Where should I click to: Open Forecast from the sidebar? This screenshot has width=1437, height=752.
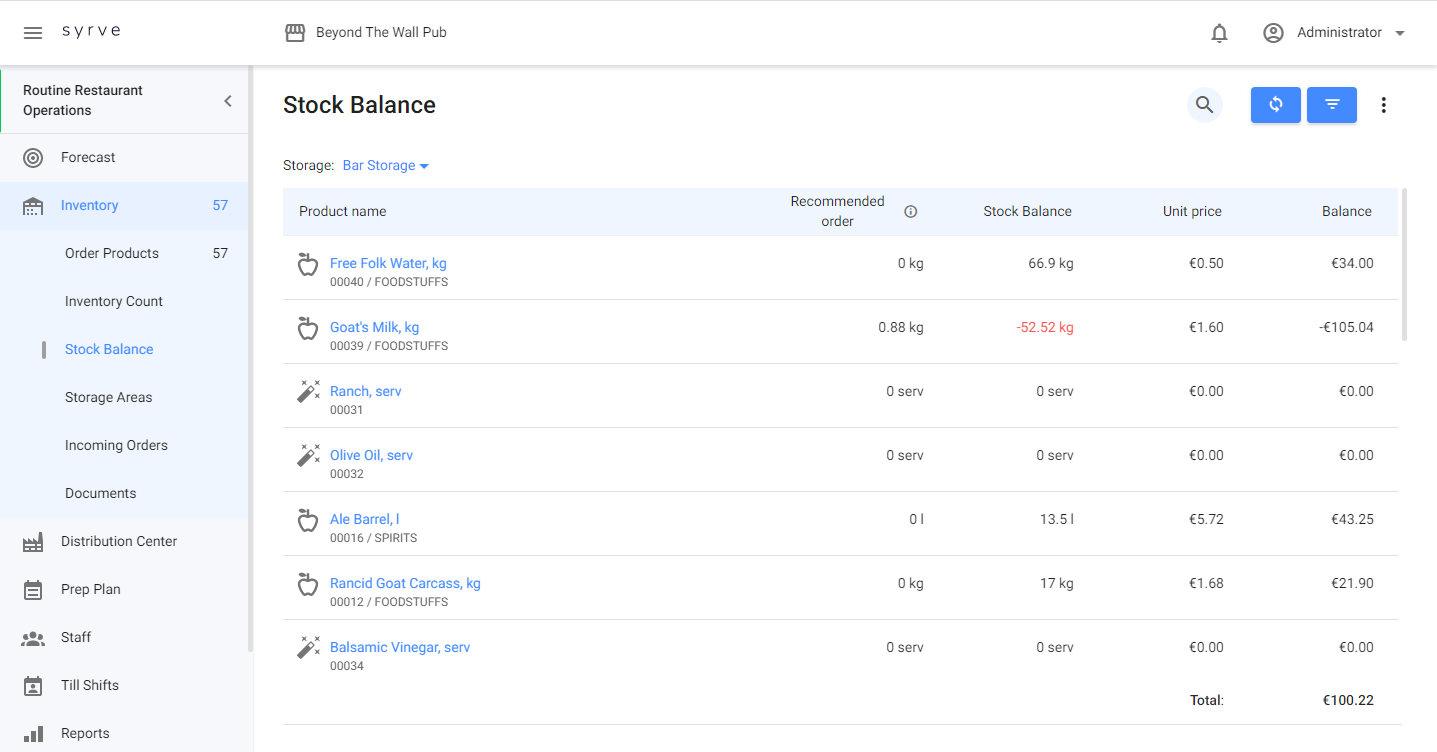88,157
